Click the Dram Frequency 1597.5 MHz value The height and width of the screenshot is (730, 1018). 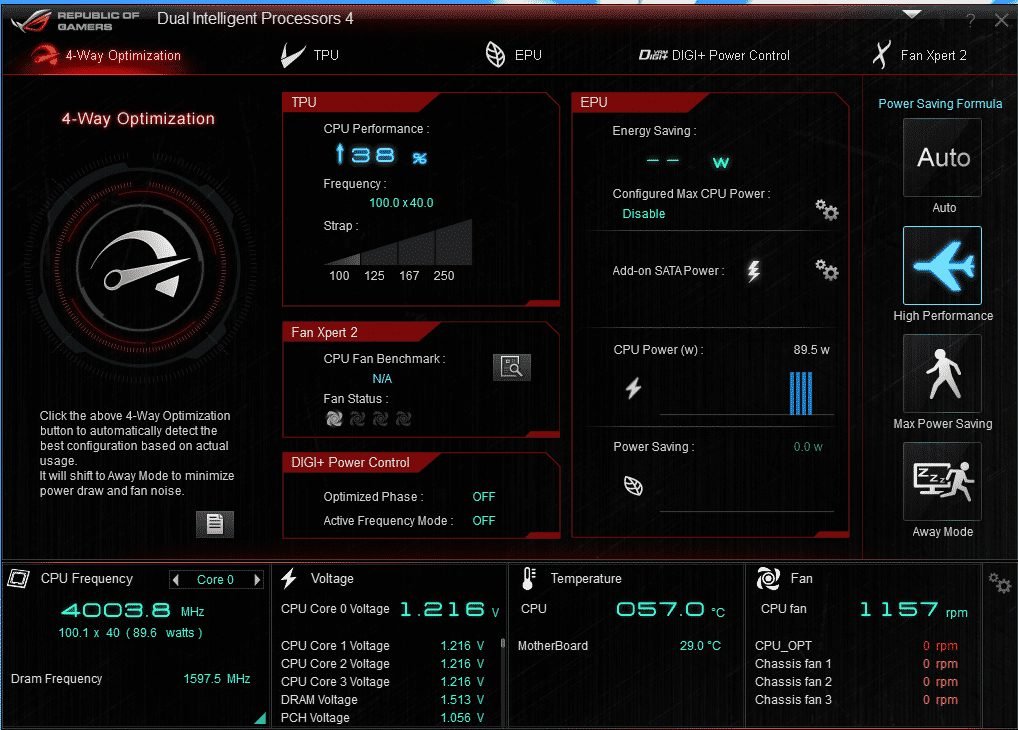coord(216,679)
